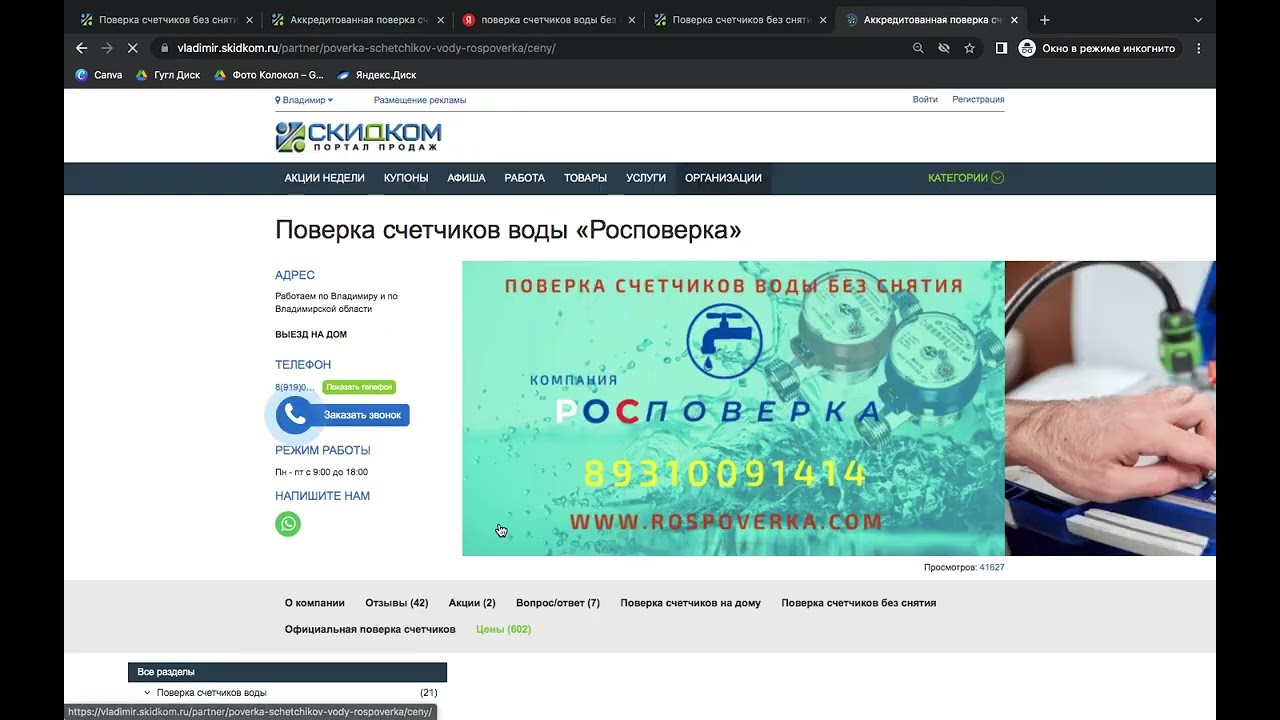Image resolution: width=1280 pixels, height=720 pixels.
Task: Open the Яндекс.Диск bookmark
Action: [x=377, y=75]
